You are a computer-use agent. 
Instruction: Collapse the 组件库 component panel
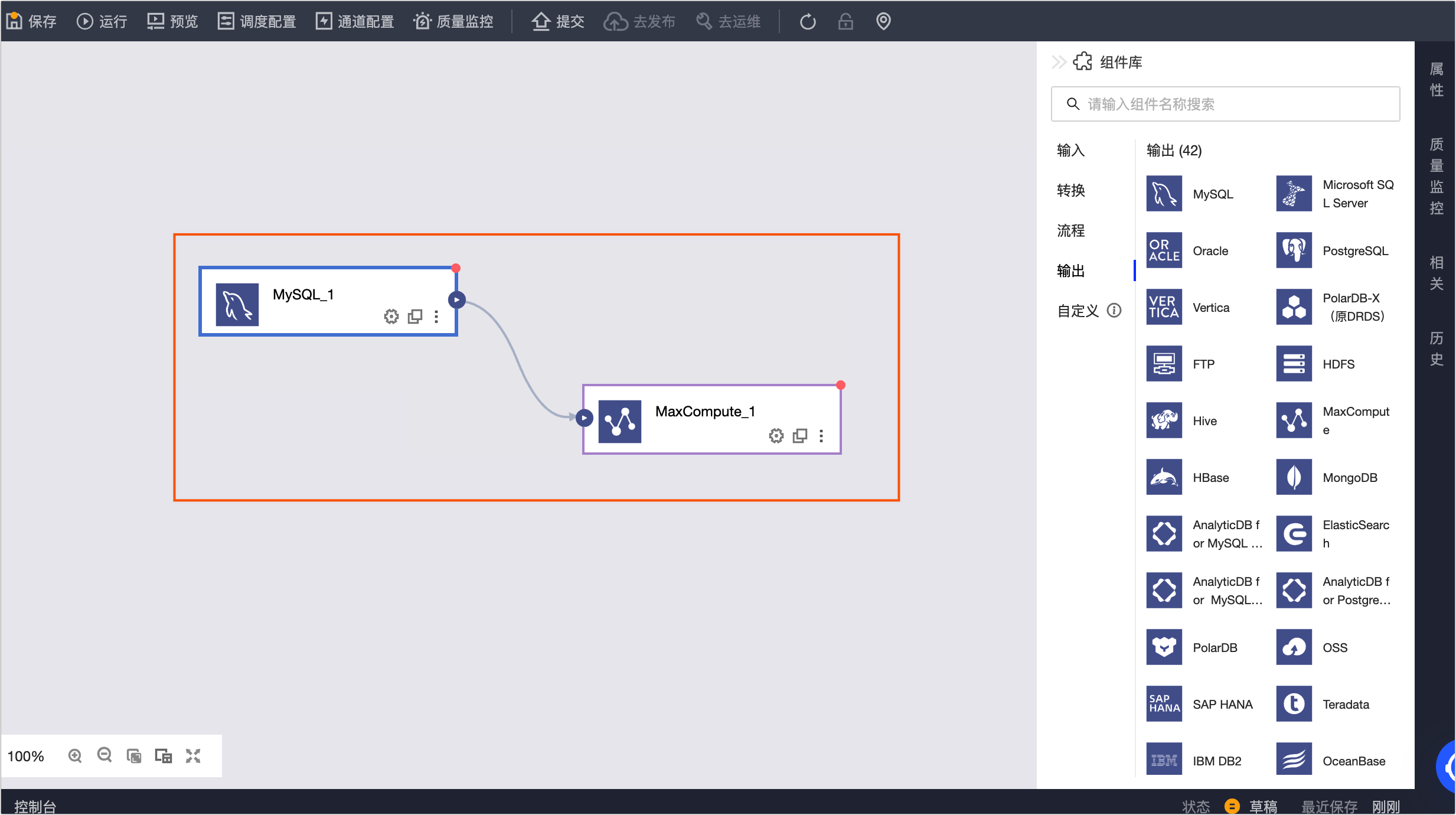[1059, 62]
